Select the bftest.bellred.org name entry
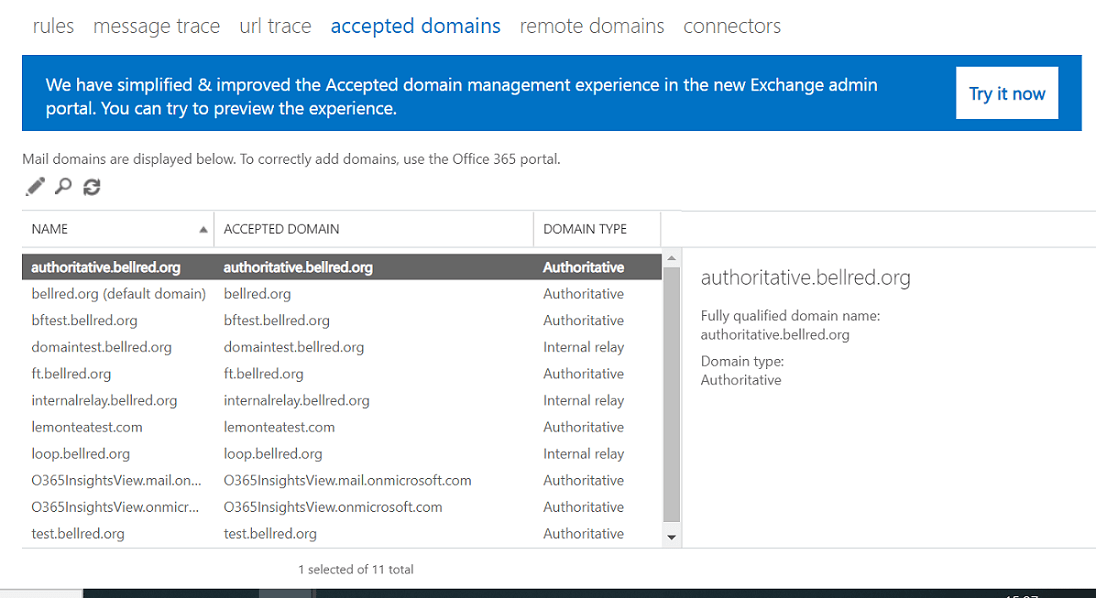Image resolution: width=1096 pixels, height=598 pixels. [84, 321]
